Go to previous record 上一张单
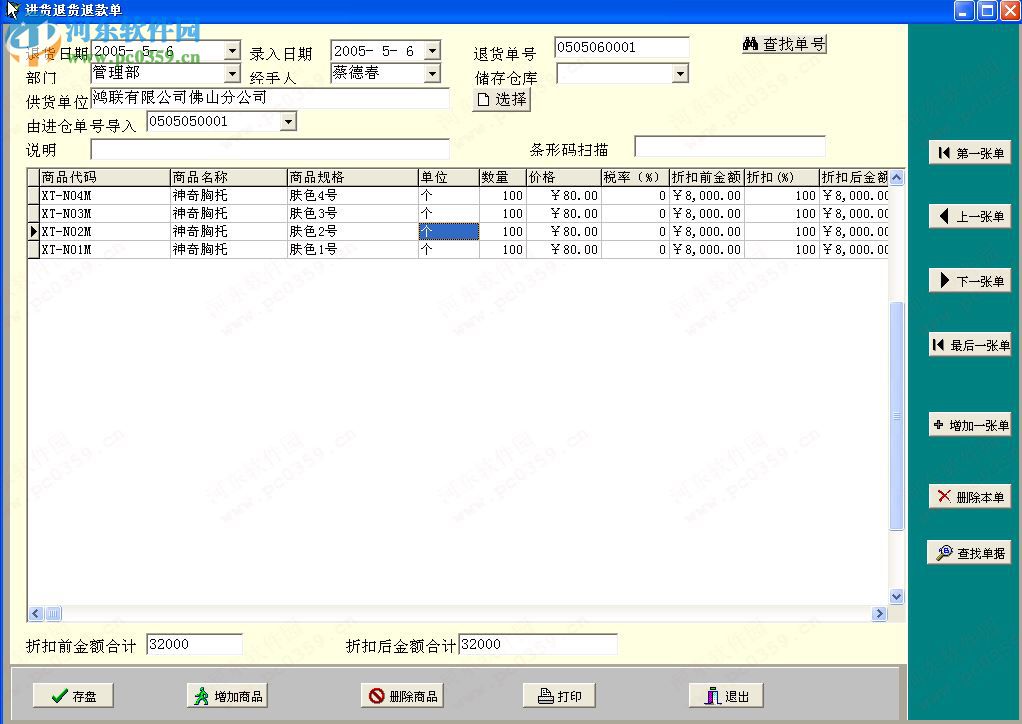Screen dimensions: 1022x724 [x=970, y=216]
